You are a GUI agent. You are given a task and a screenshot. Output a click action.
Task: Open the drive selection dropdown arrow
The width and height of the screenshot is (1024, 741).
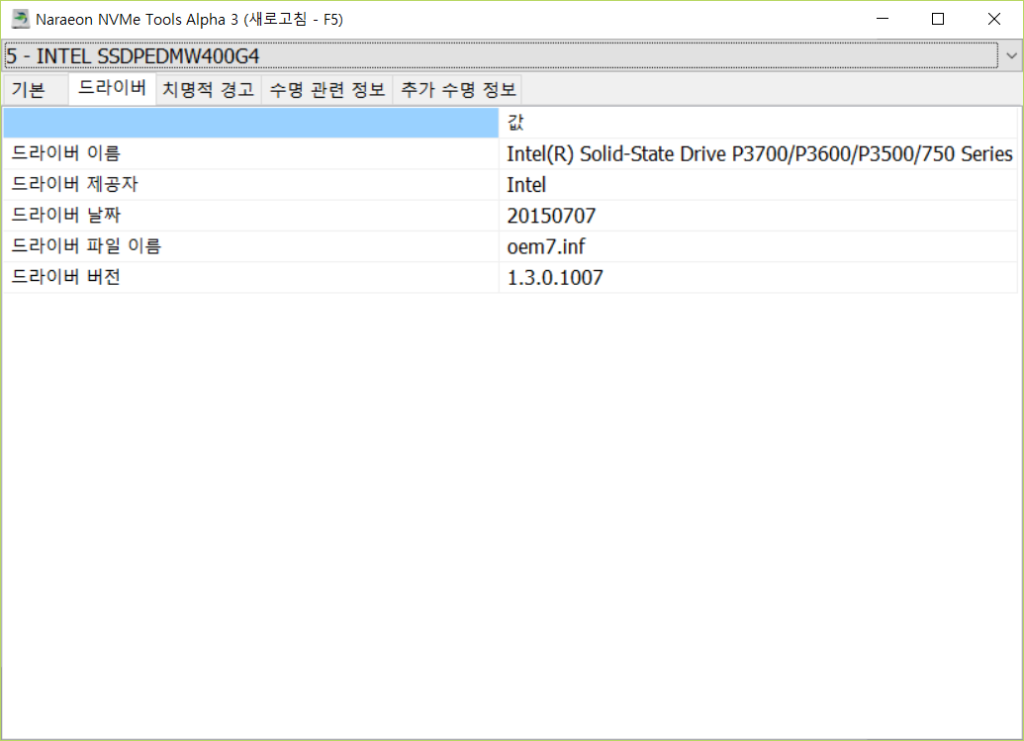point(1011,56)
